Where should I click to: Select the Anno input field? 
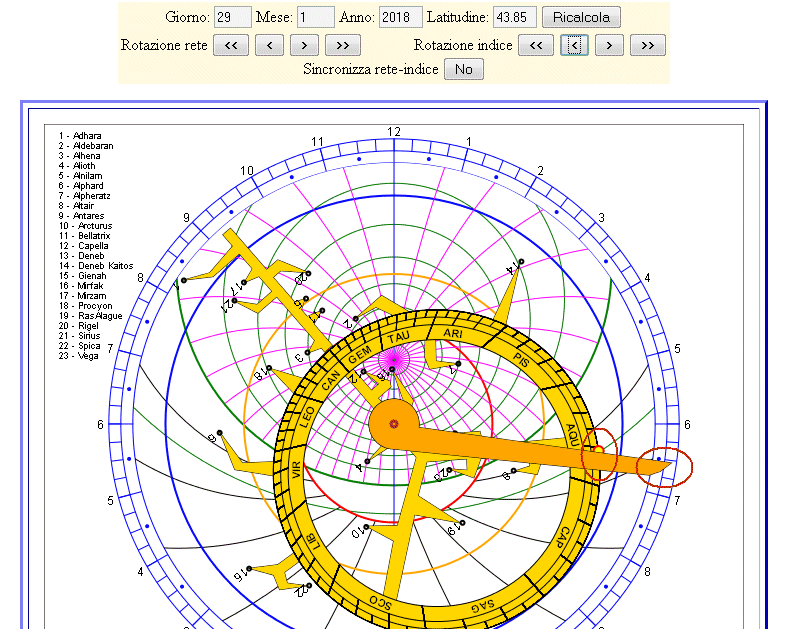(400, 17)
